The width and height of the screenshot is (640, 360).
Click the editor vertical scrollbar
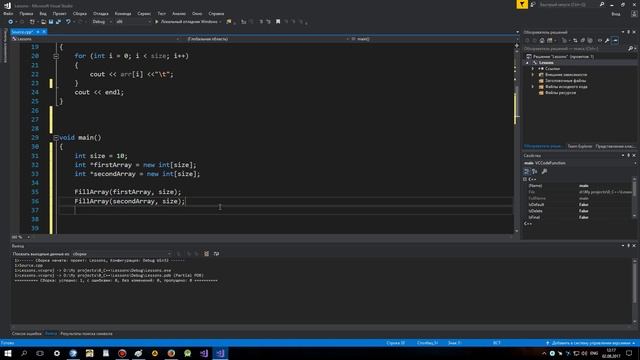(517, 139)
